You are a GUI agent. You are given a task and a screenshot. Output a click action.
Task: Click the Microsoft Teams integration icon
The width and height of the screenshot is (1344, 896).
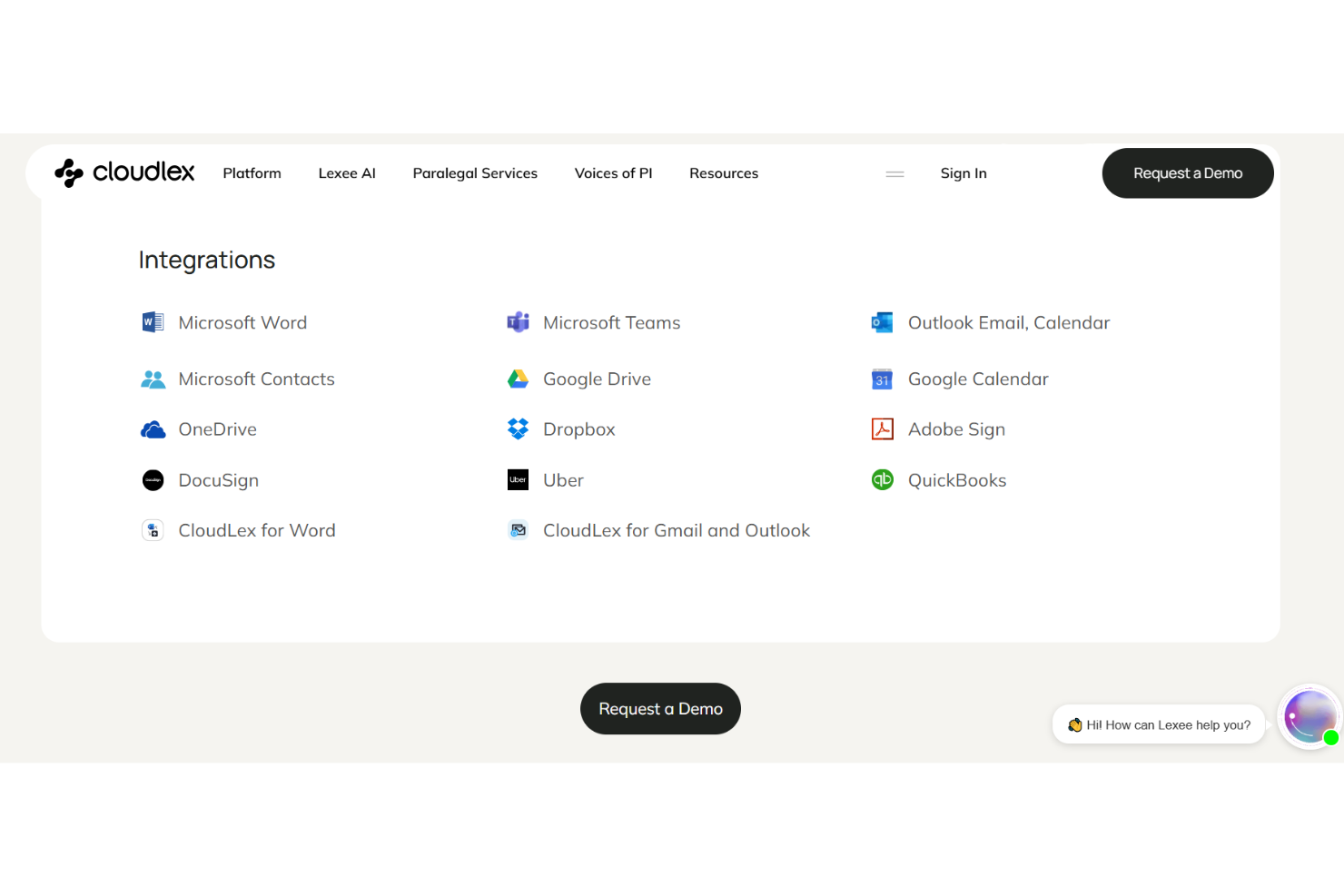518,322
